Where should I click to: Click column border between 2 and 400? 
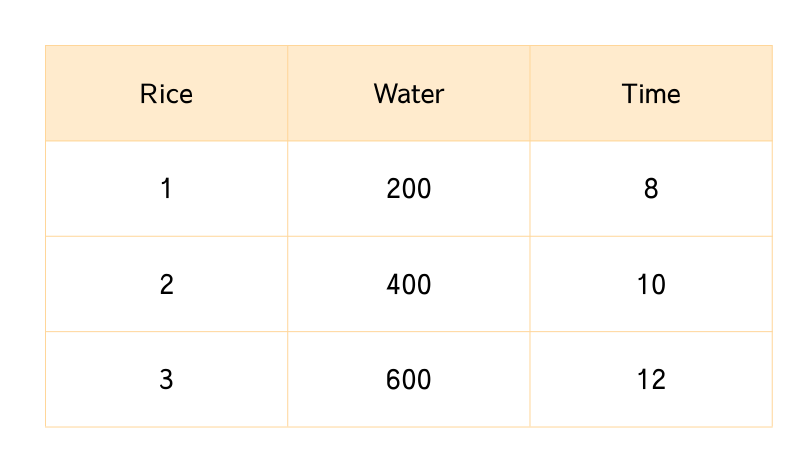(x=287, y=284)
